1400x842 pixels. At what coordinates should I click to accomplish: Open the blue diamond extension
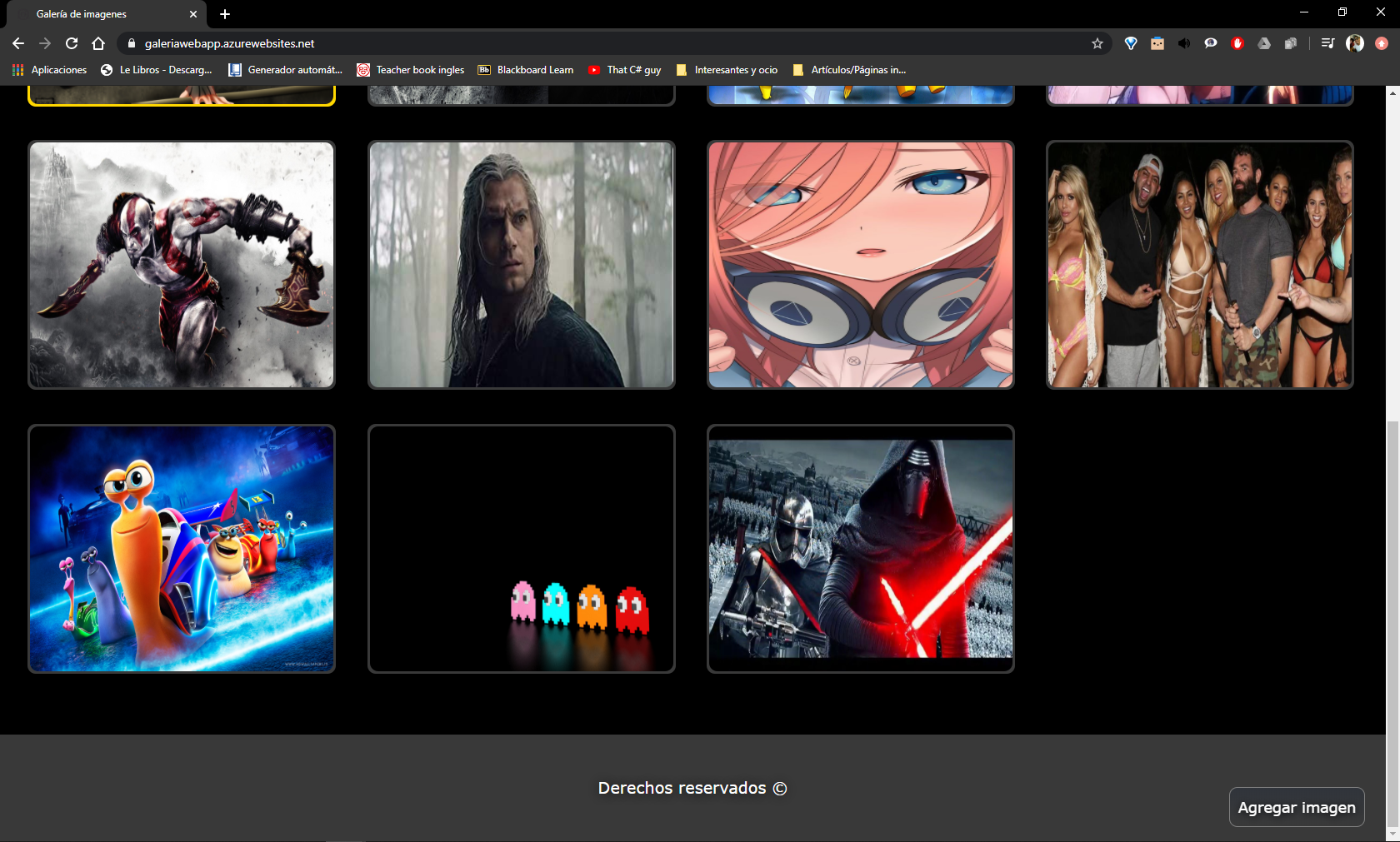pos(1131,43)
